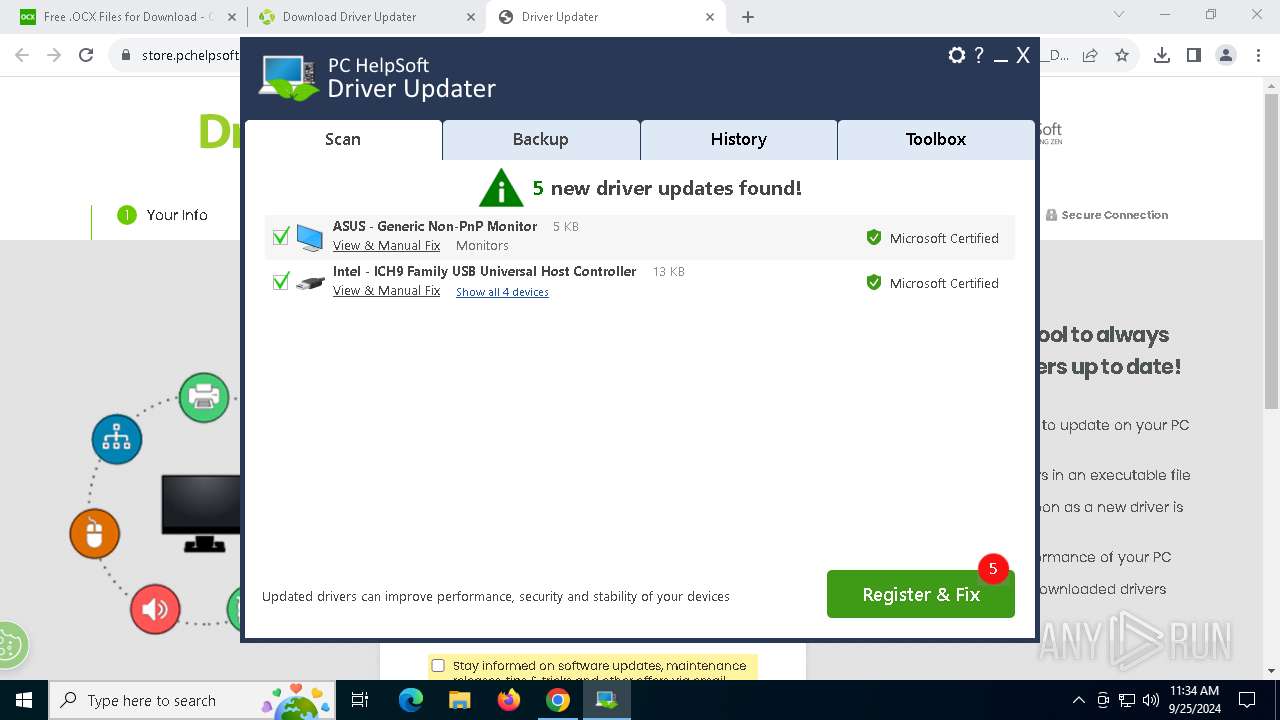Click the Monitors category label
Screen dimensions: 1280x720
click(x=482, y=246)
